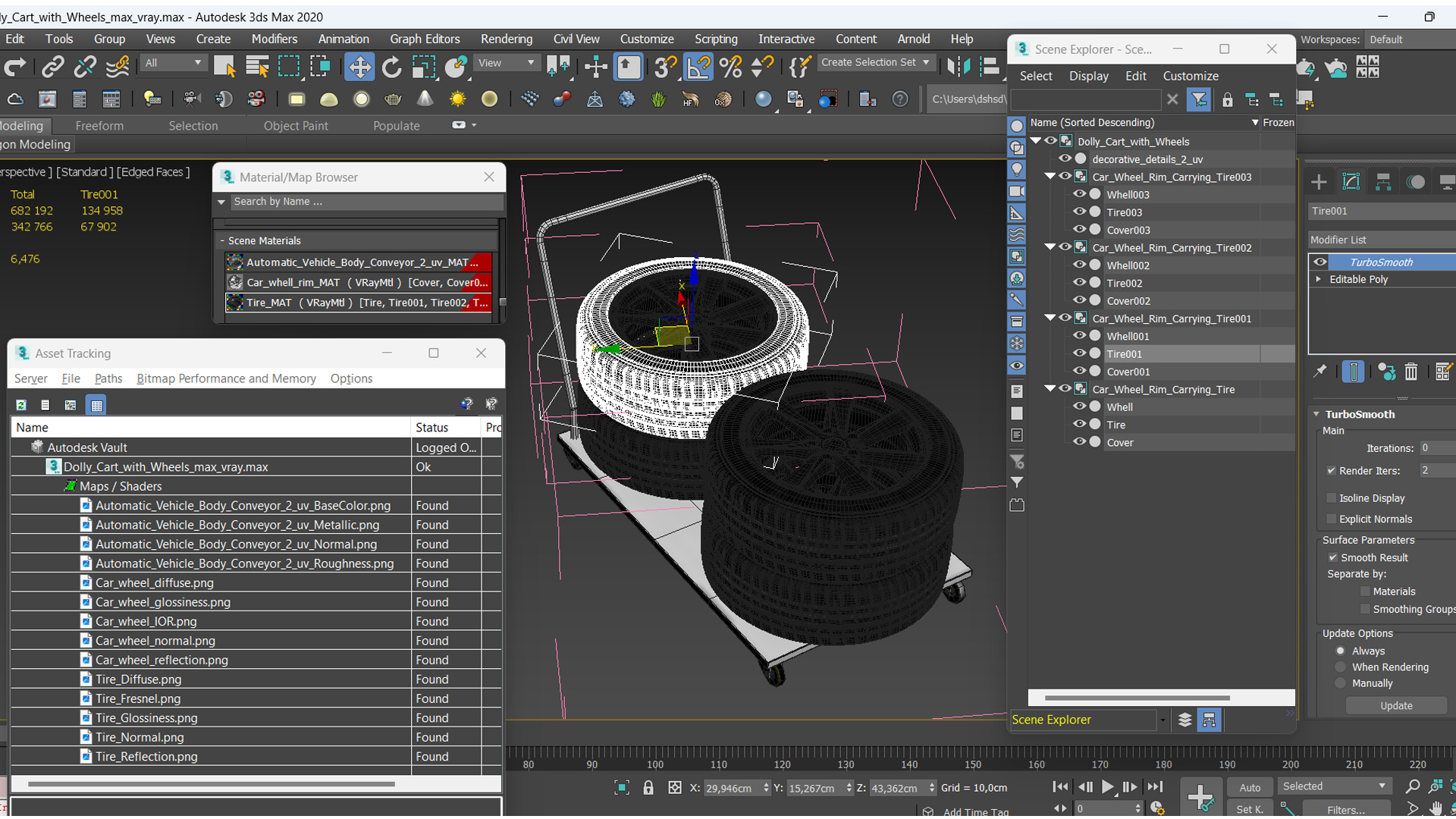Viewport: 1456px width, 819px height.
Task: Expand the Editable Poly stack entry
Action: pyautogui.click(x=1319, y=279)
